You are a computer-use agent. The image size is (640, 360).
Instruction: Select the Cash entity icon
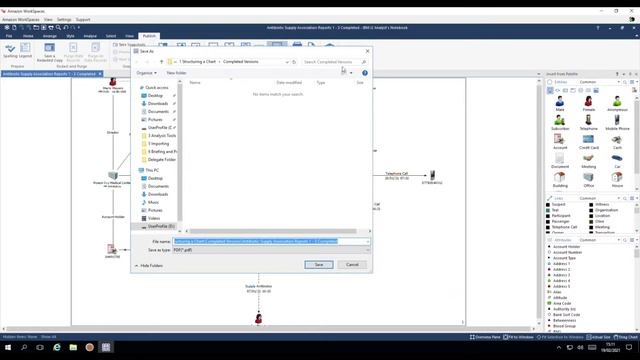pos(617,142)
